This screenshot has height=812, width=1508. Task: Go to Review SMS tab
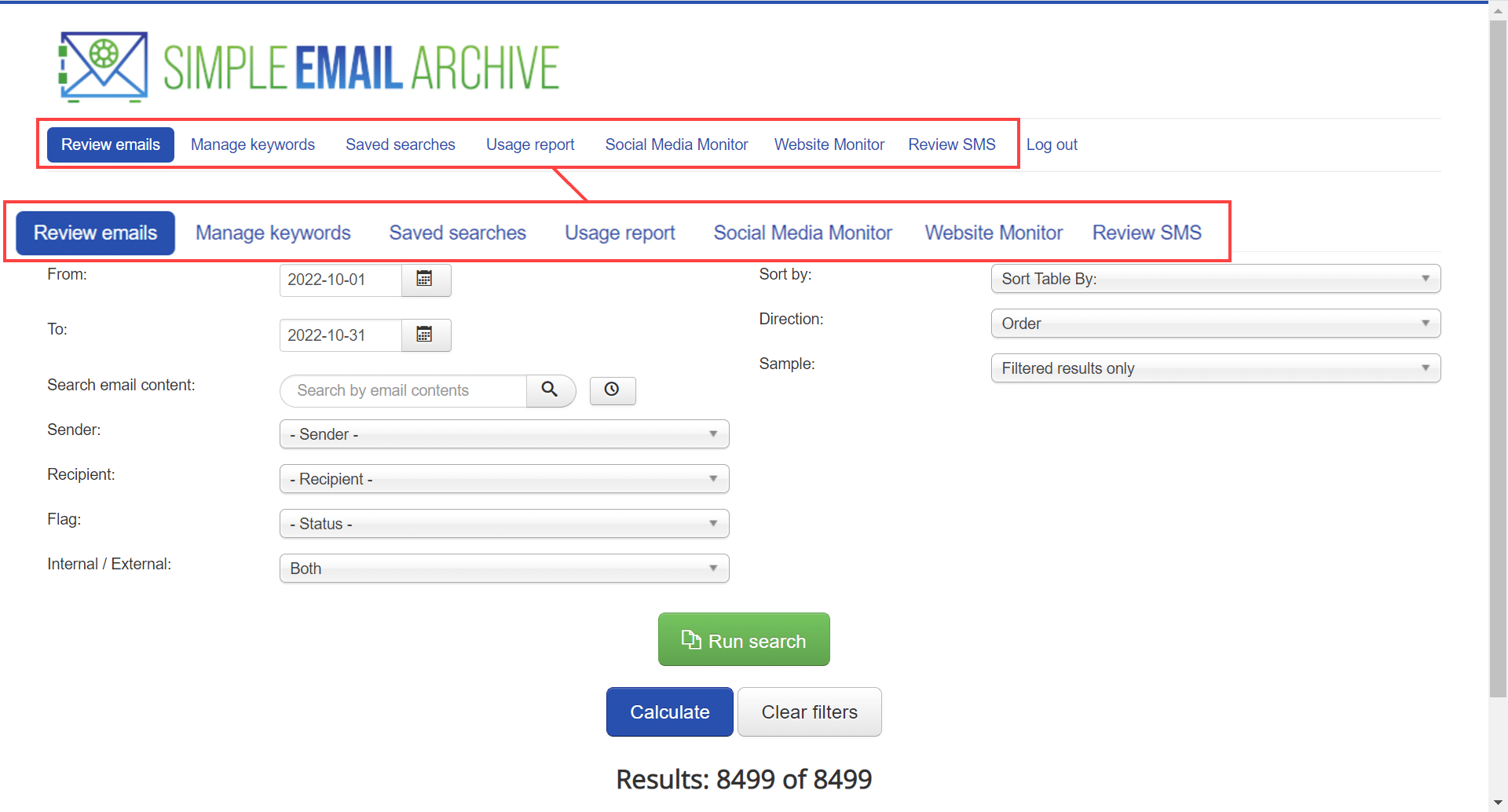coord(952,144)
